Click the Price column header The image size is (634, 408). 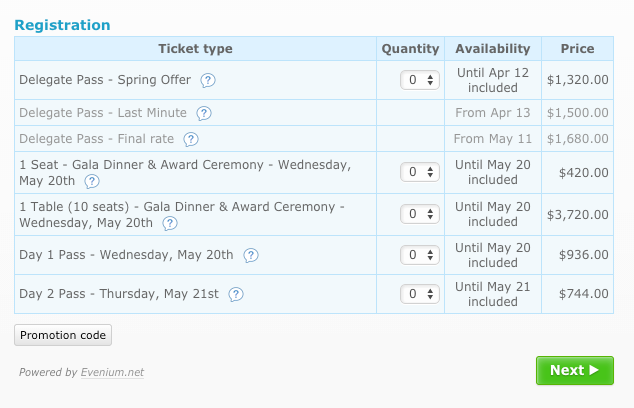click(577, 49)
